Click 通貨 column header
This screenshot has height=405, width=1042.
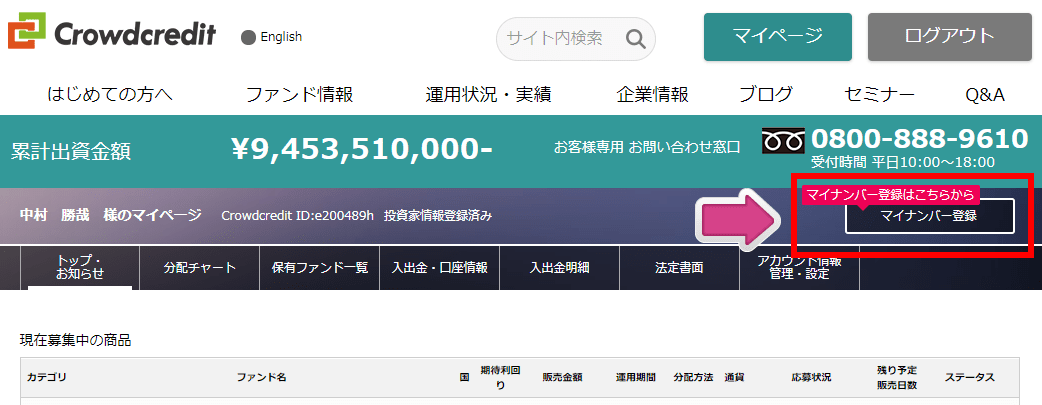(x=734, y=377)
